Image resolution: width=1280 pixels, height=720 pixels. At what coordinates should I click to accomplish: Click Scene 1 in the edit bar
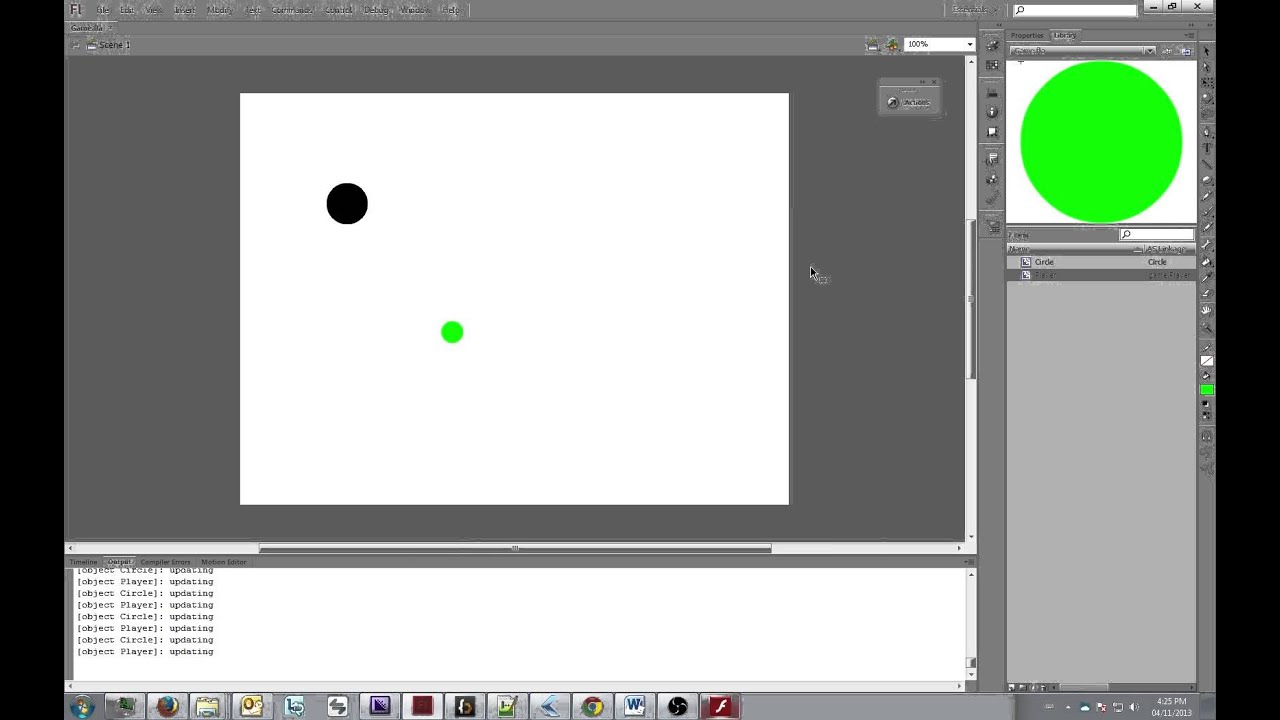(114, 45)
